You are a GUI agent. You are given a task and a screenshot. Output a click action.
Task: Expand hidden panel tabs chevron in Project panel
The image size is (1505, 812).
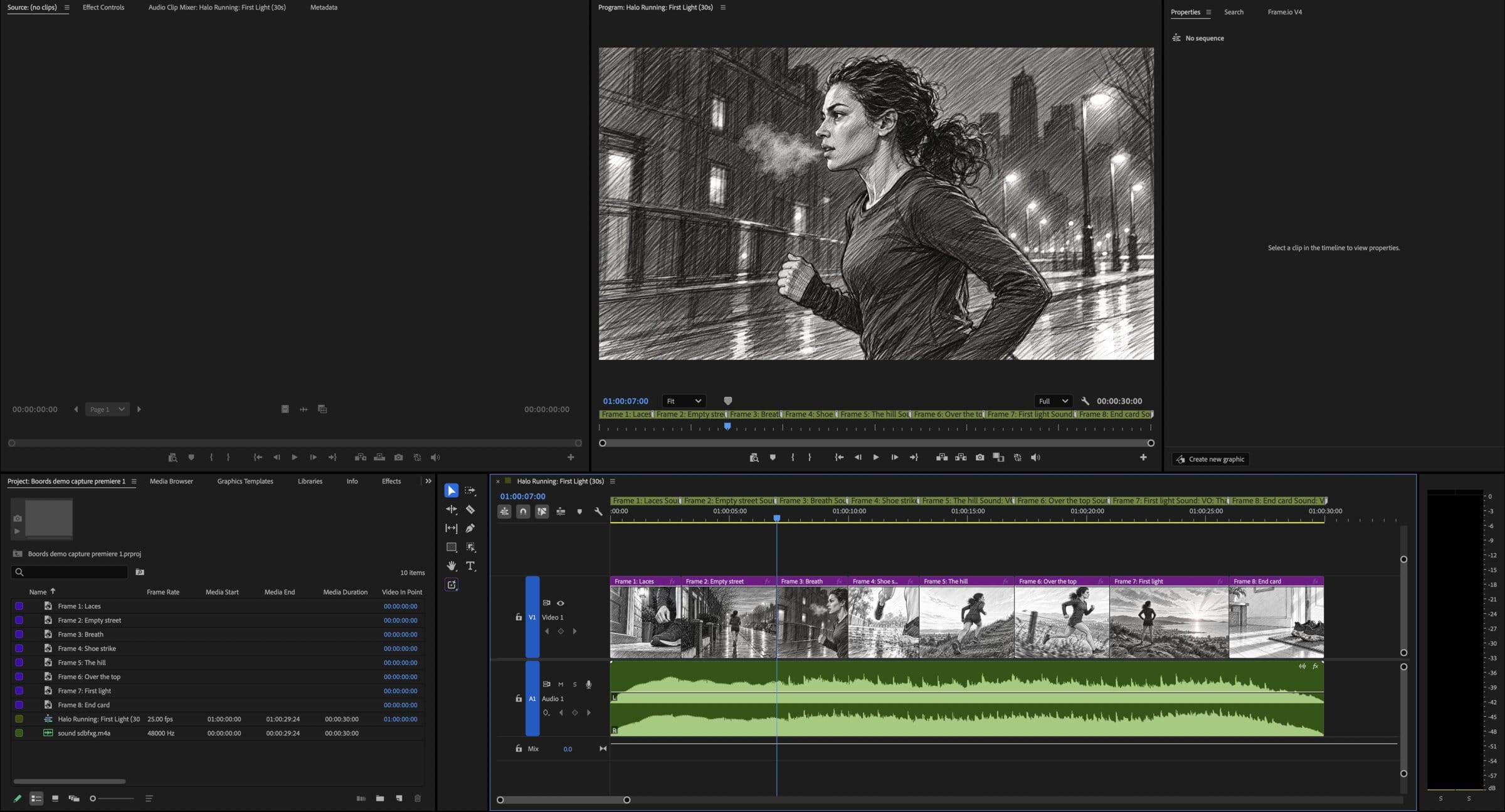point(428,481)
